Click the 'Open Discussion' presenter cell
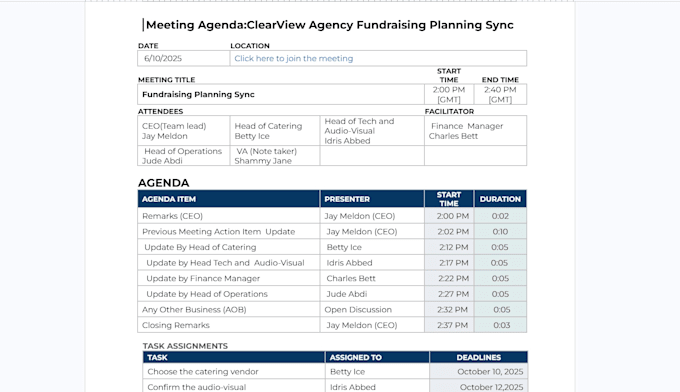Image resolution: width=680 pixels, height=392 pixels. (x=372, y=310)
